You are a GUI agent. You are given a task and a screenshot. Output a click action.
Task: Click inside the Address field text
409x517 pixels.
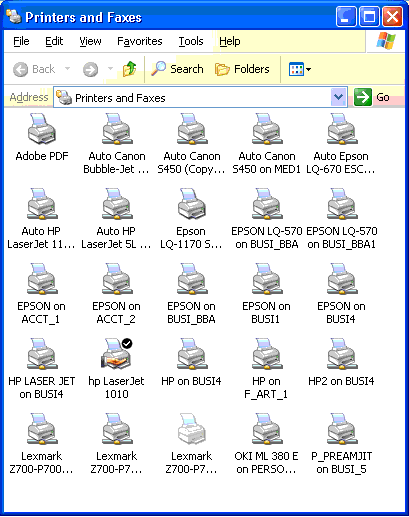193,98
